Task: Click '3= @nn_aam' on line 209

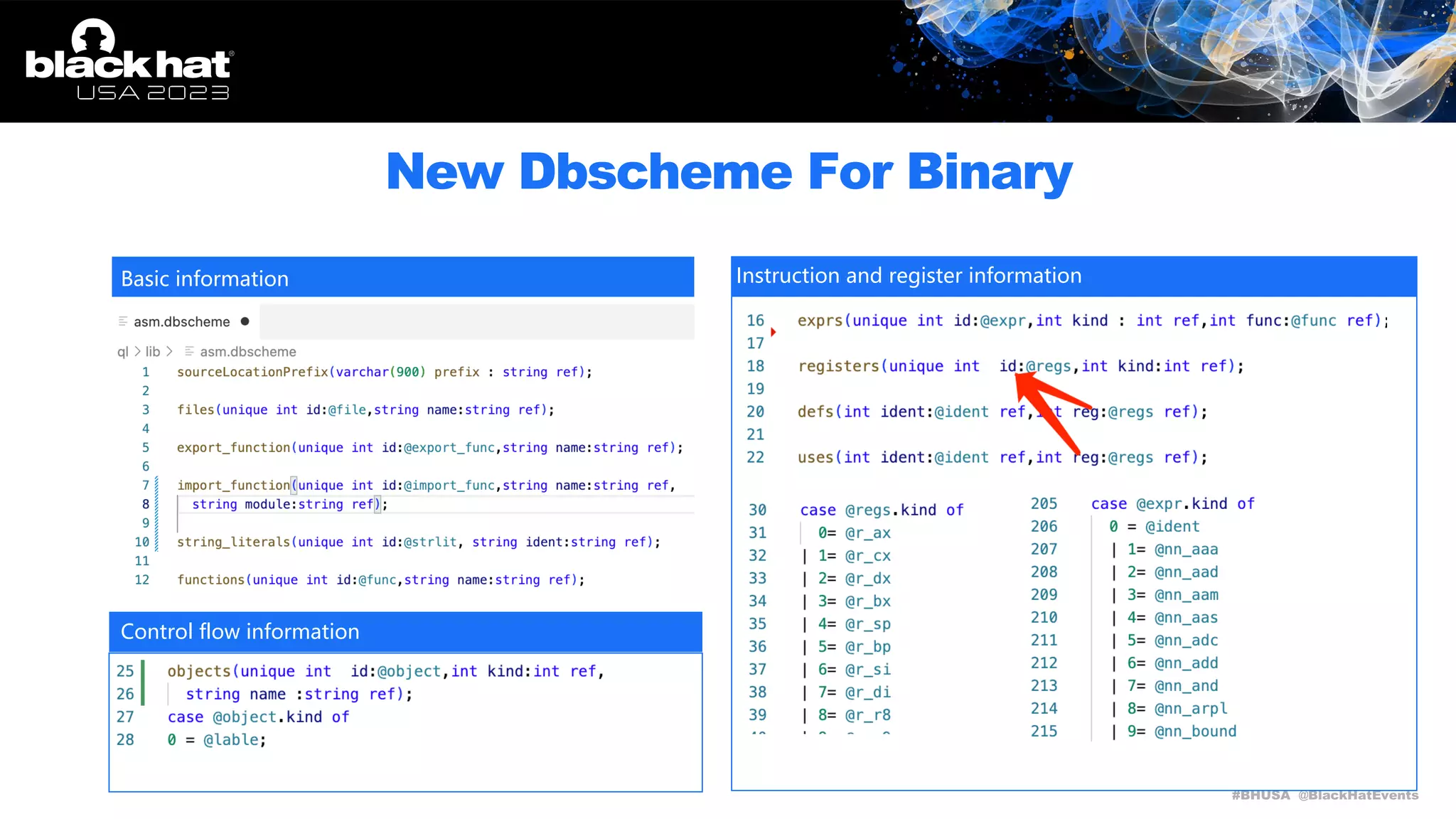Action: click(1173, 594)
